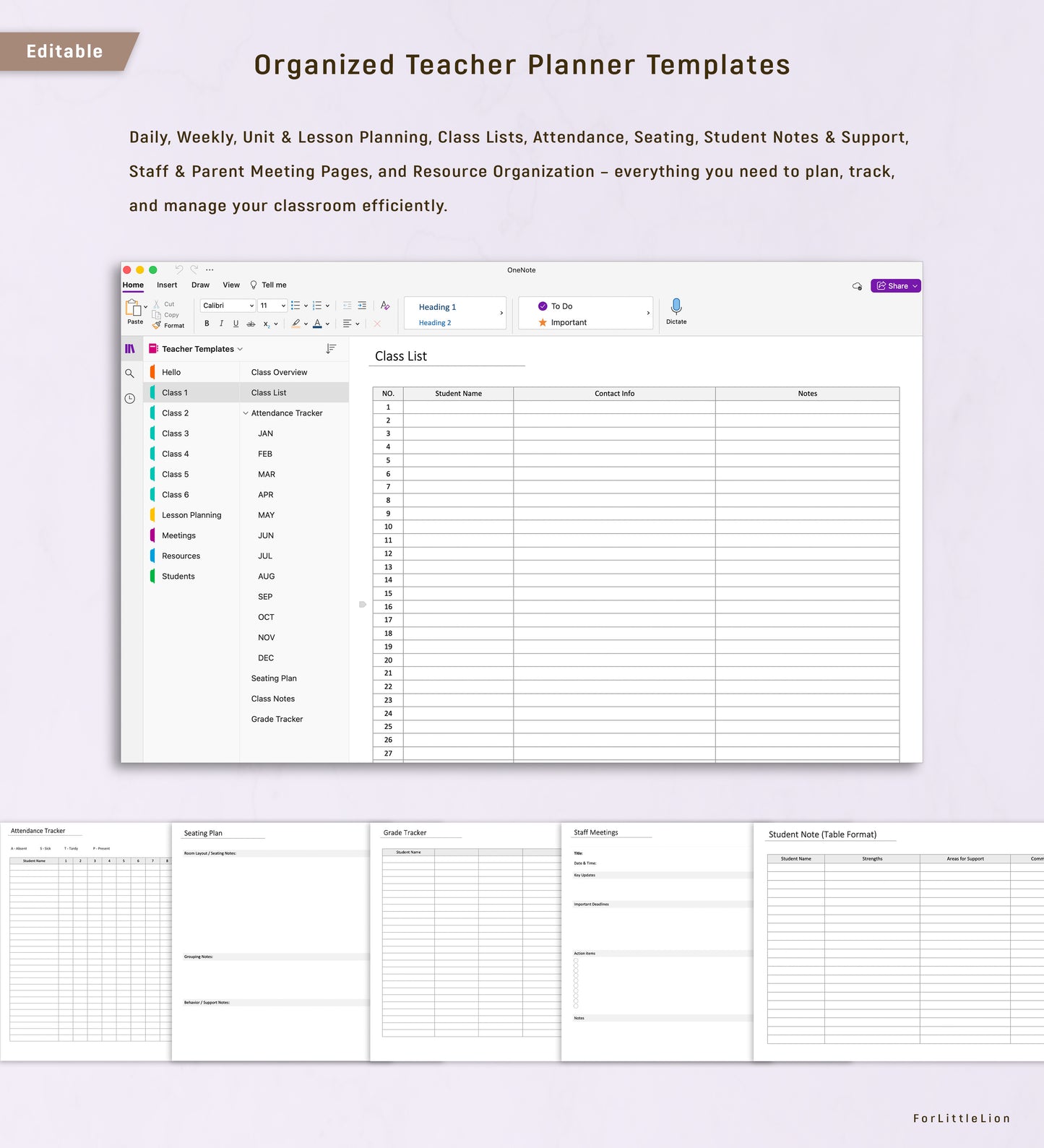Image resolution: width=1044 pixels, height=1148 pixels.
Task: Open the Grade Tracker page
Action: point(294,719)
